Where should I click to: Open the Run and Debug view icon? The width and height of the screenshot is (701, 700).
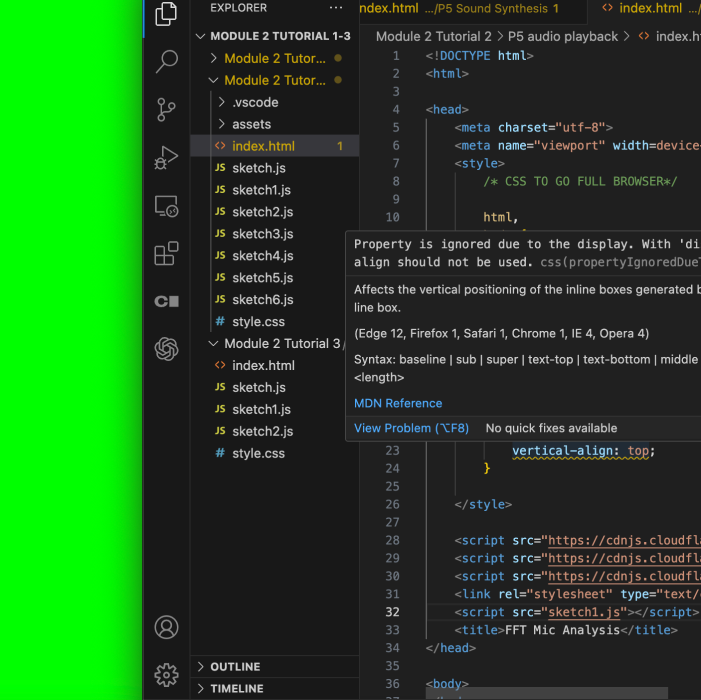[x=166, y=157]
